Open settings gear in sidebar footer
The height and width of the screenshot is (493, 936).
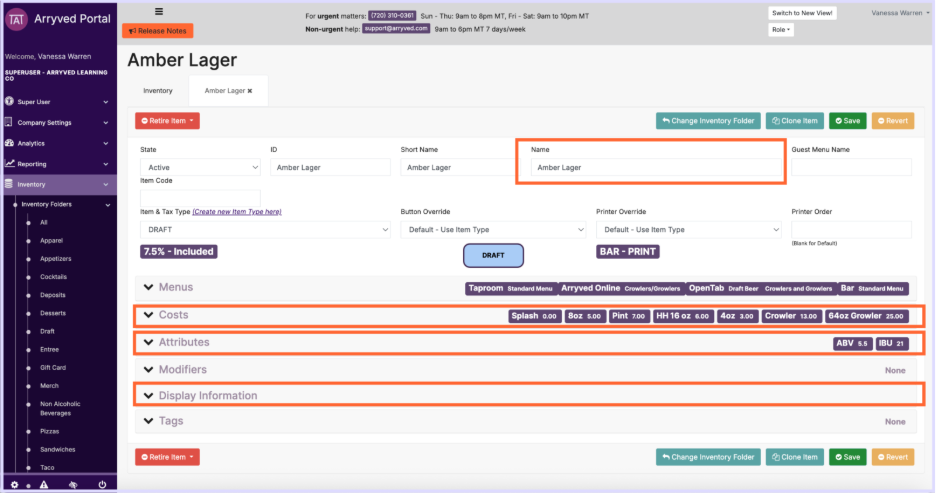13,484
